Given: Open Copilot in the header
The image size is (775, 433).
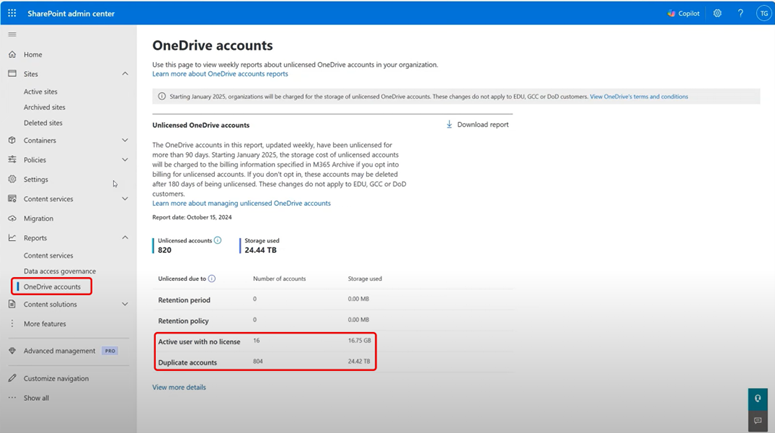Looking at the screenshot, I should 684,13.
